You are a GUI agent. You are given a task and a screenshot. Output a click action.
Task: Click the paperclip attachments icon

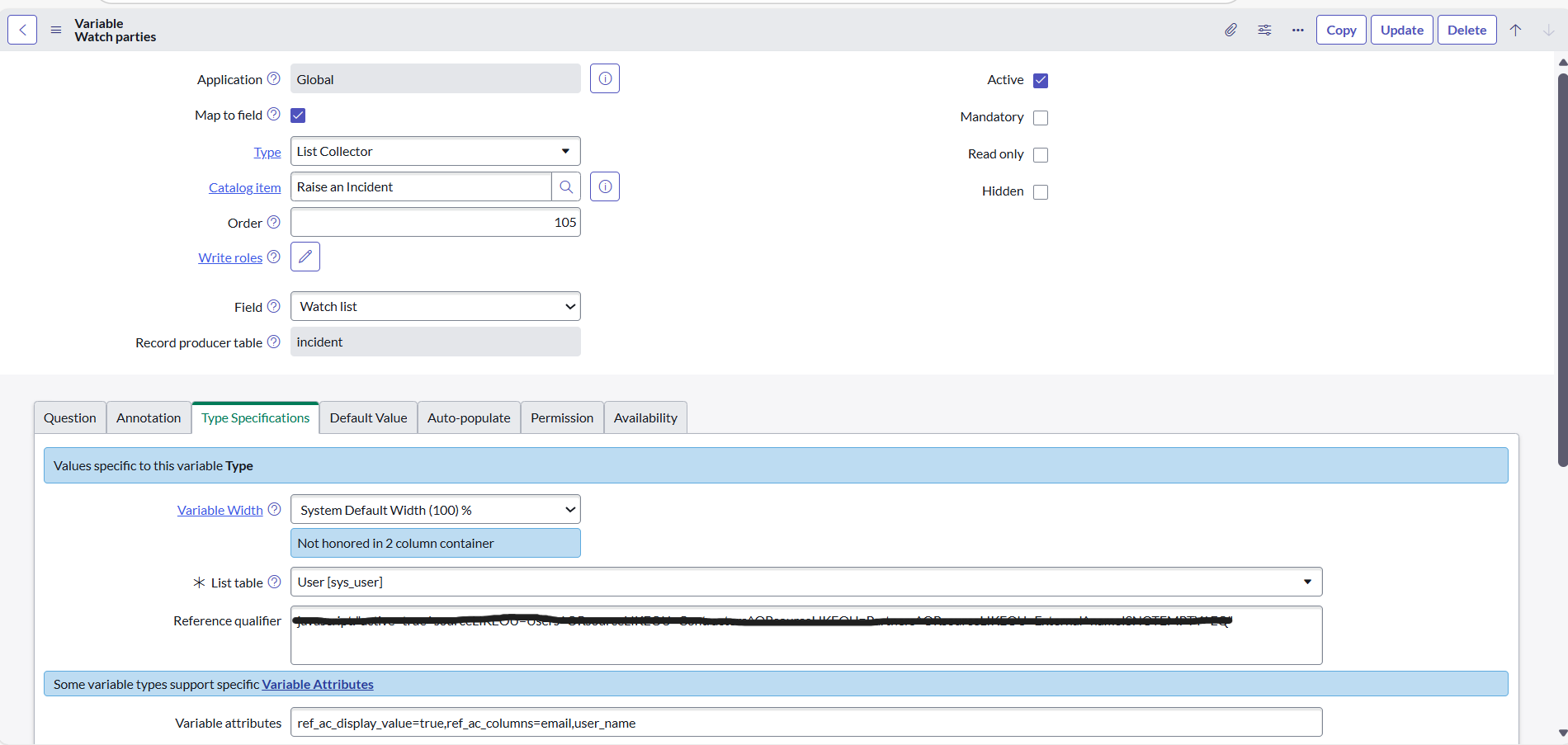(x=1230, y=30)
